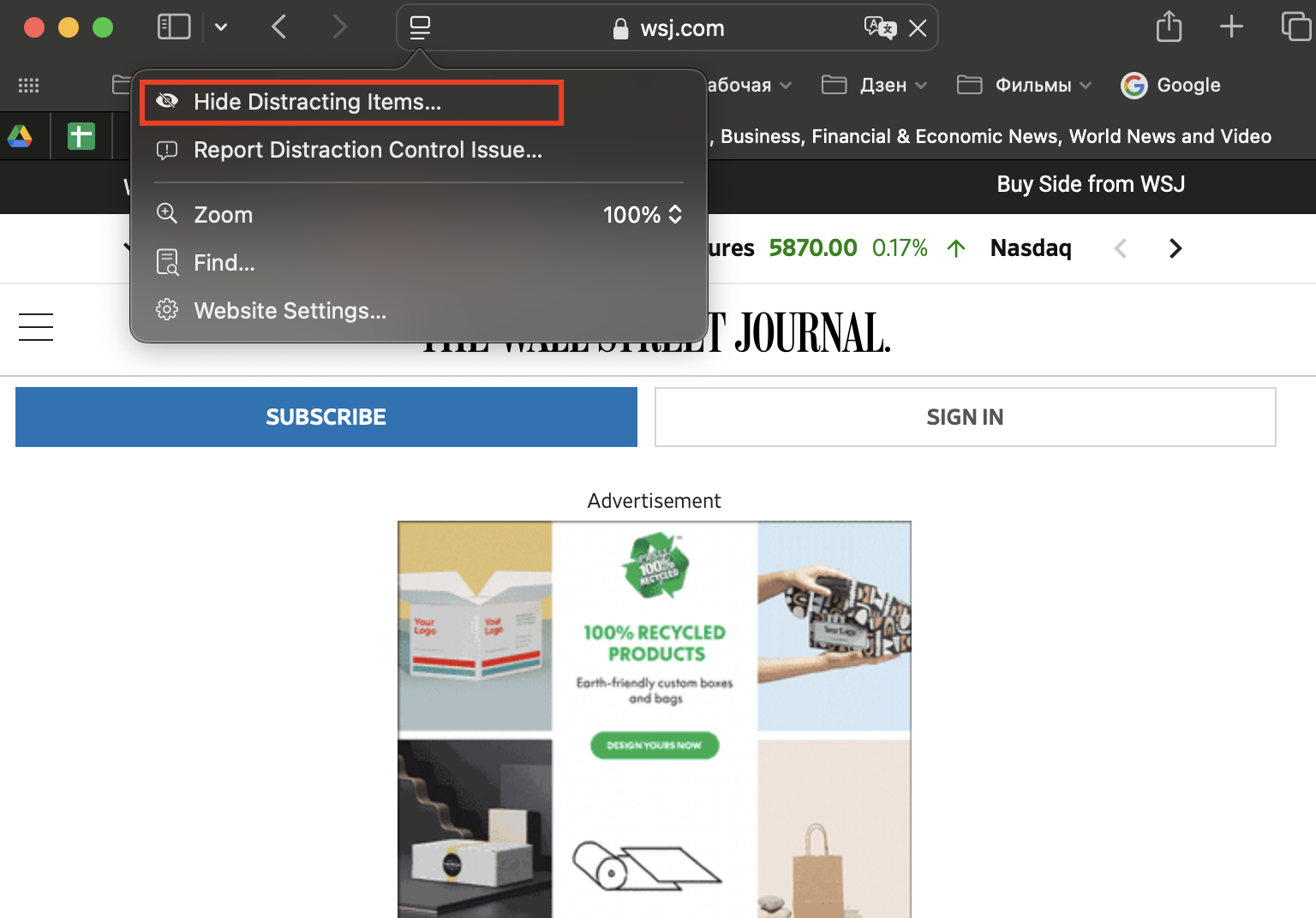Show the tab overview
Image resolution: width=1316 pixels, height=918 pixels.
pos(1296,27)
